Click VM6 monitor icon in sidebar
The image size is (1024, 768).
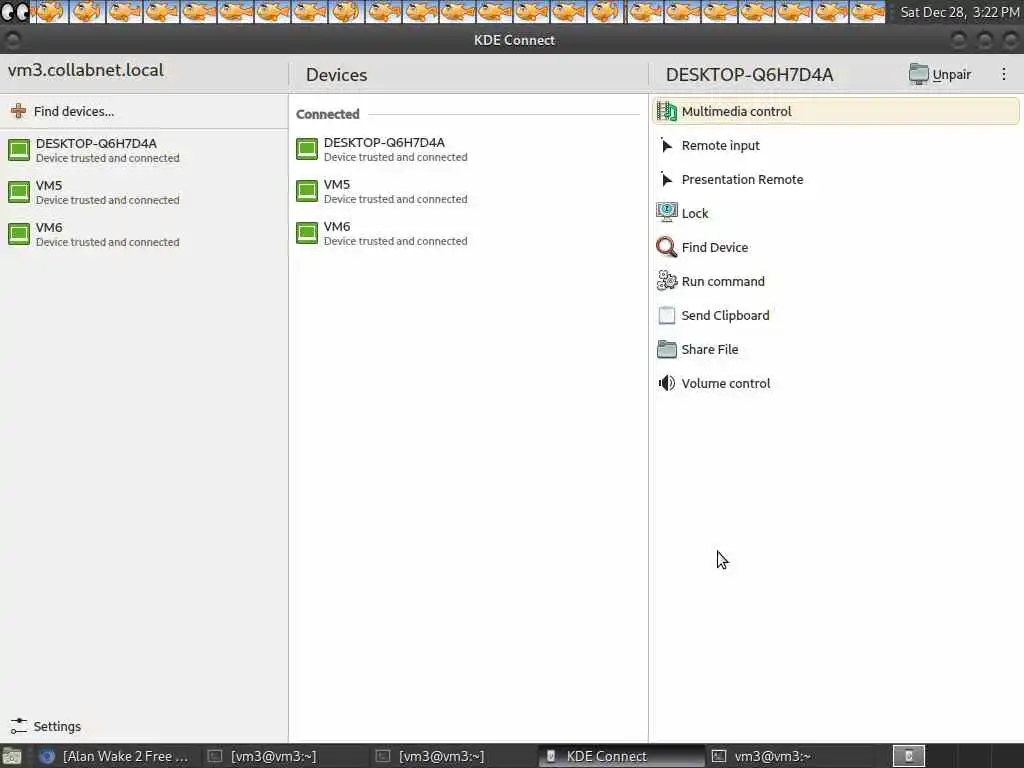coord(19,234)
